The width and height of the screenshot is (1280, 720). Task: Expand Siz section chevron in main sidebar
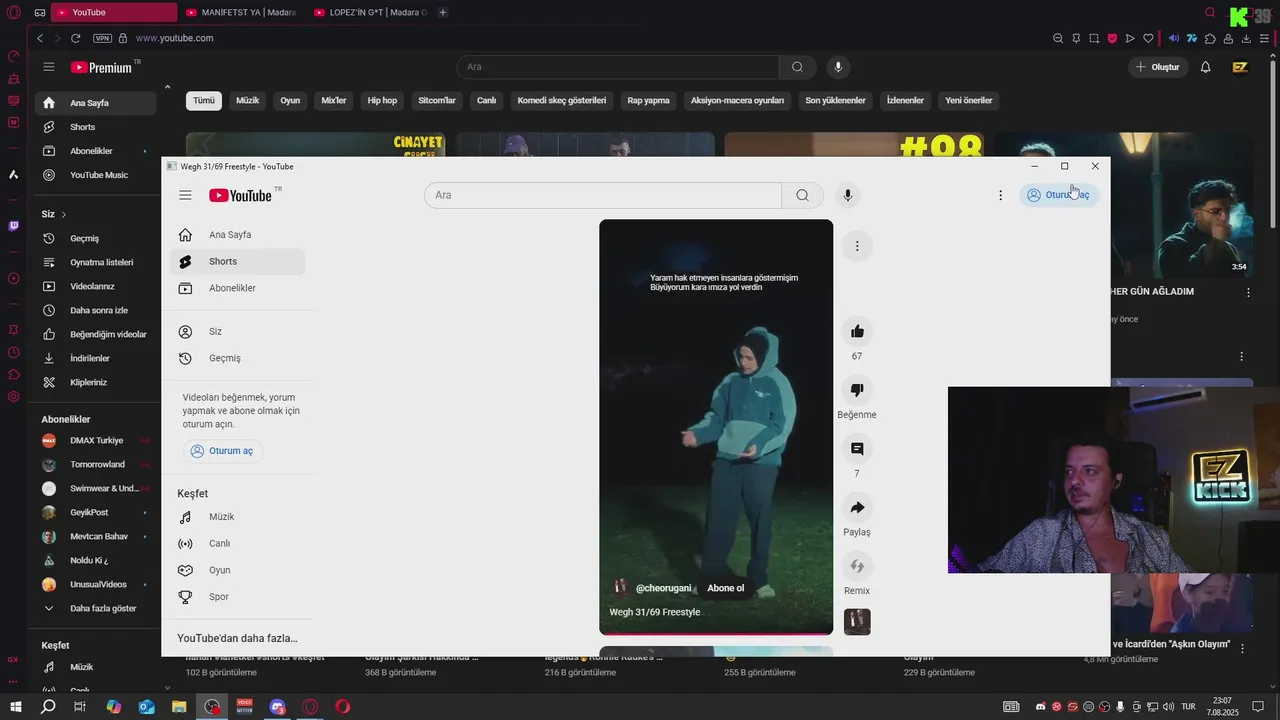(64, 214)
